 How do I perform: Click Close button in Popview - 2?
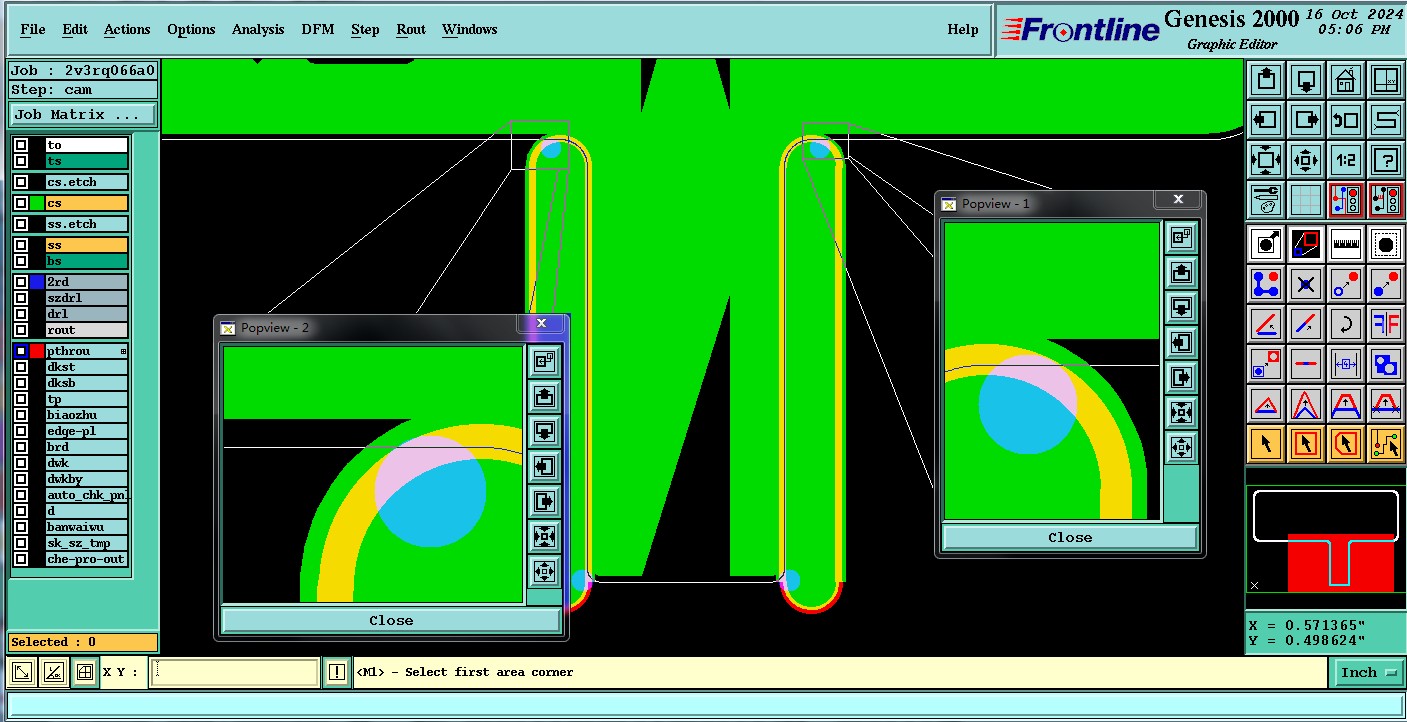(x=391, y=620)
